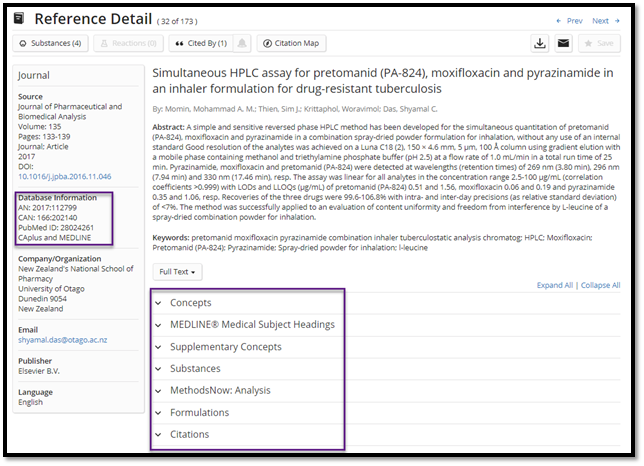Viewport: 644px width, 466px height.
Task: Click the email envelope icon
Action: 564,43
